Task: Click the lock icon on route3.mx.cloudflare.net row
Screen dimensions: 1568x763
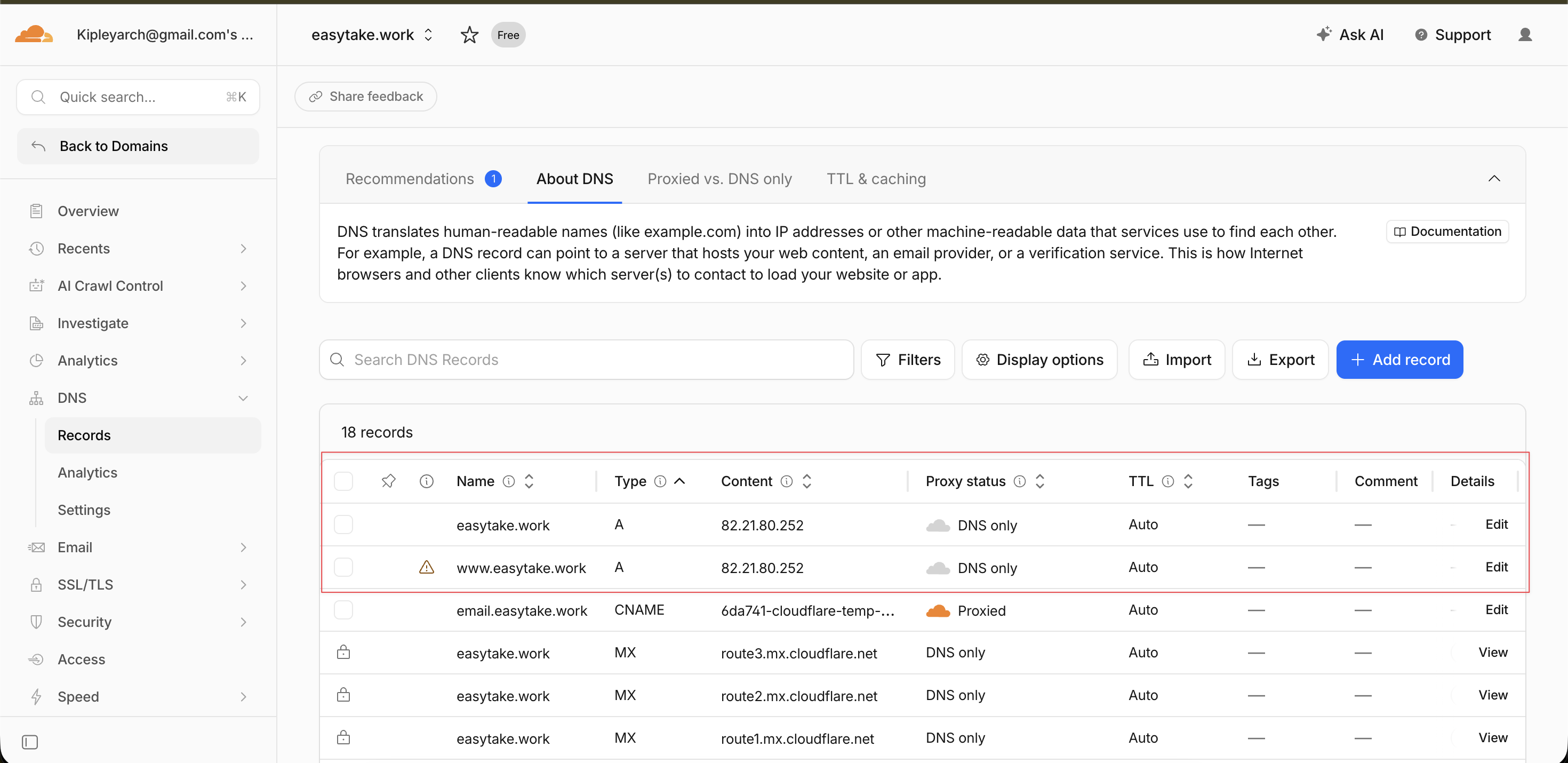Action: [343, 652]
